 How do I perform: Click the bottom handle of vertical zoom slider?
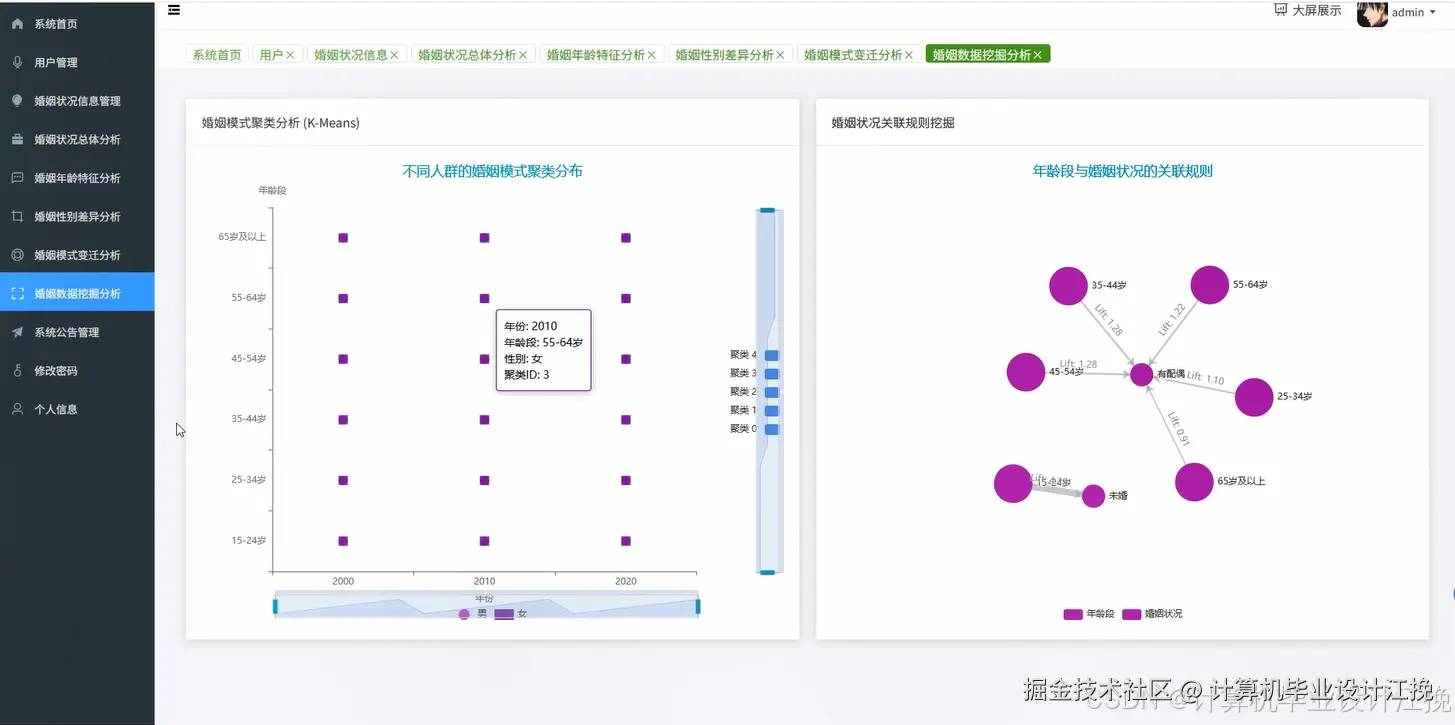(x=767, y=573)
